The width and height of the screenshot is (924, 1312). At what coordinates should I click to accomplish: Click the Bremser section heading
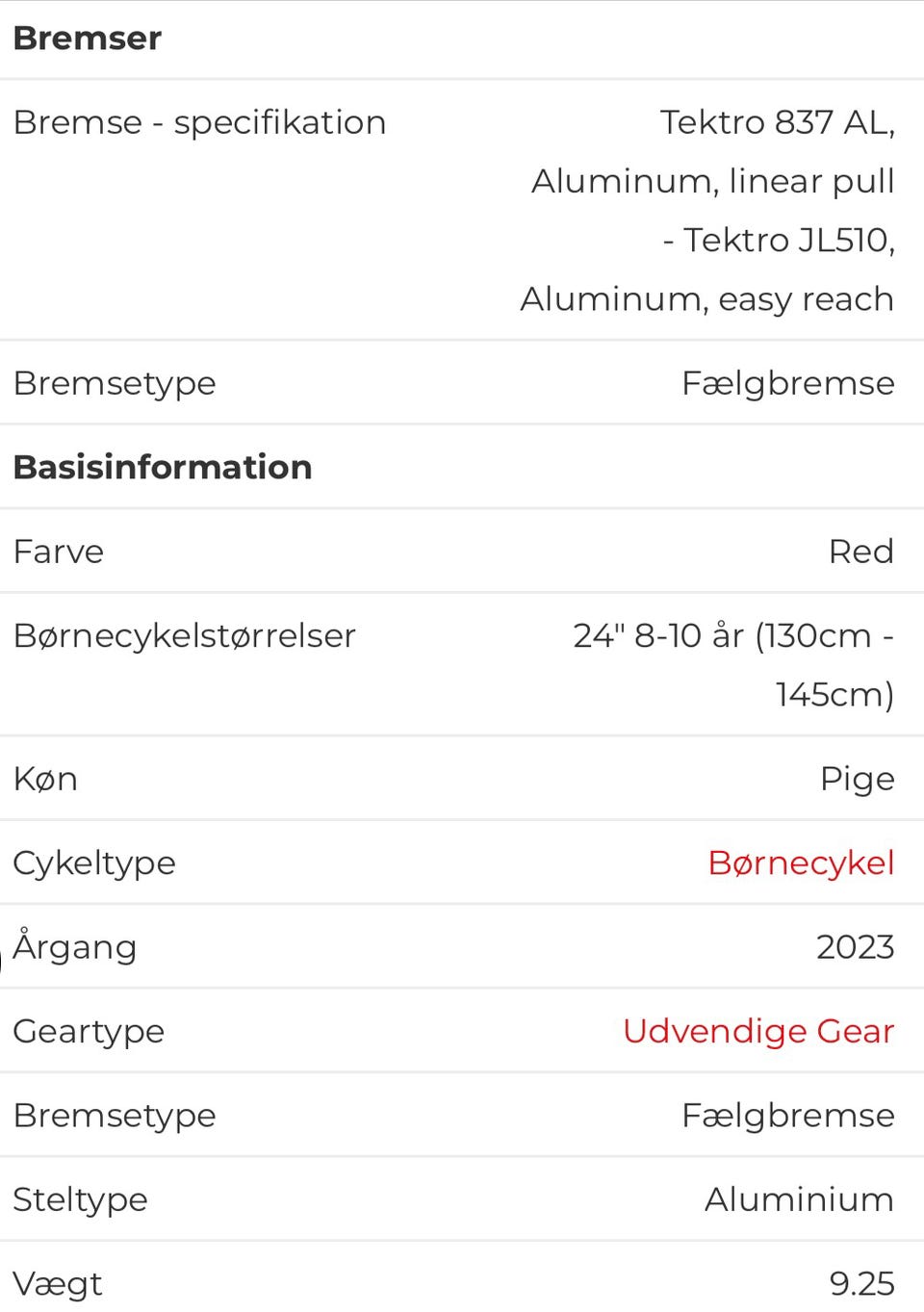click(88, 39)
